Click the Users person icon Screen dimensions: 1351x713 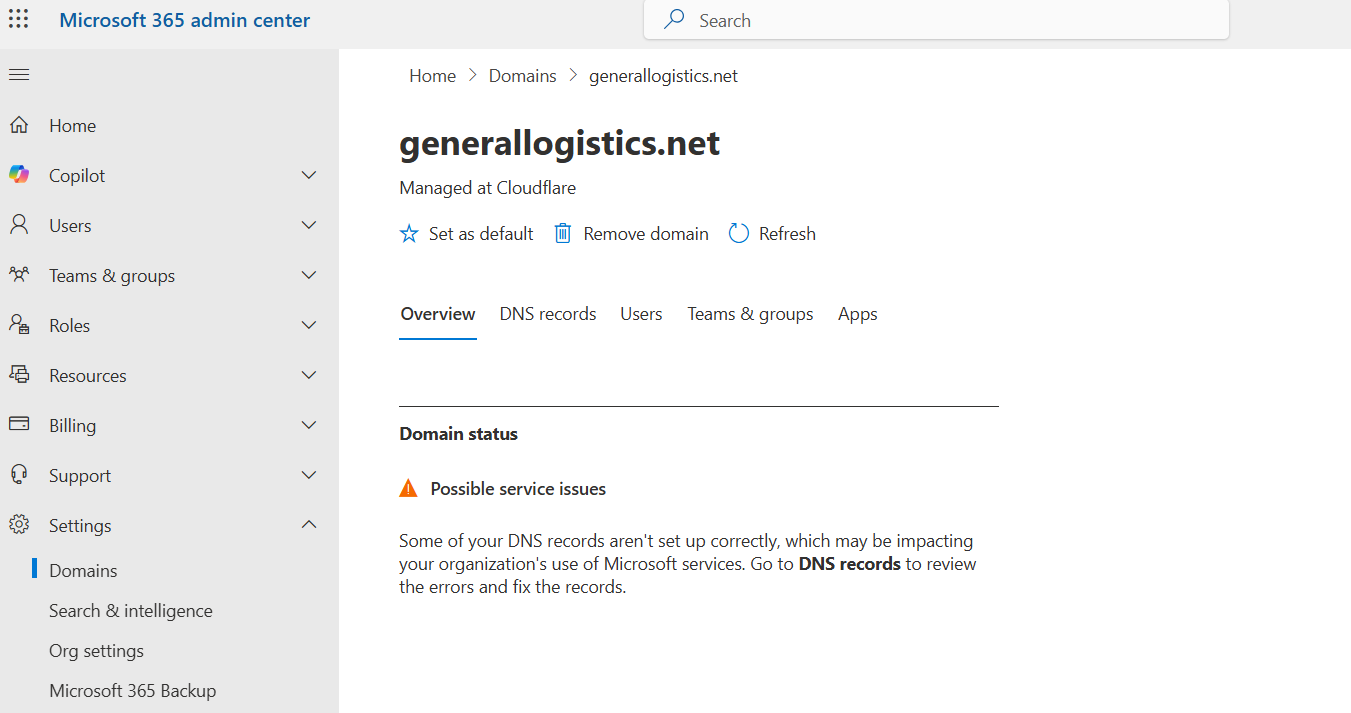click(19, 225)
